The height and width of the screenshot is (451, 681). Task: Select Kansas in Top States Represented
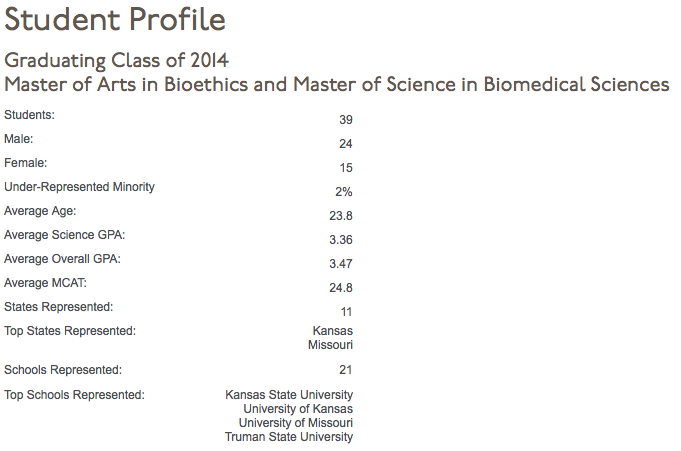332,331
